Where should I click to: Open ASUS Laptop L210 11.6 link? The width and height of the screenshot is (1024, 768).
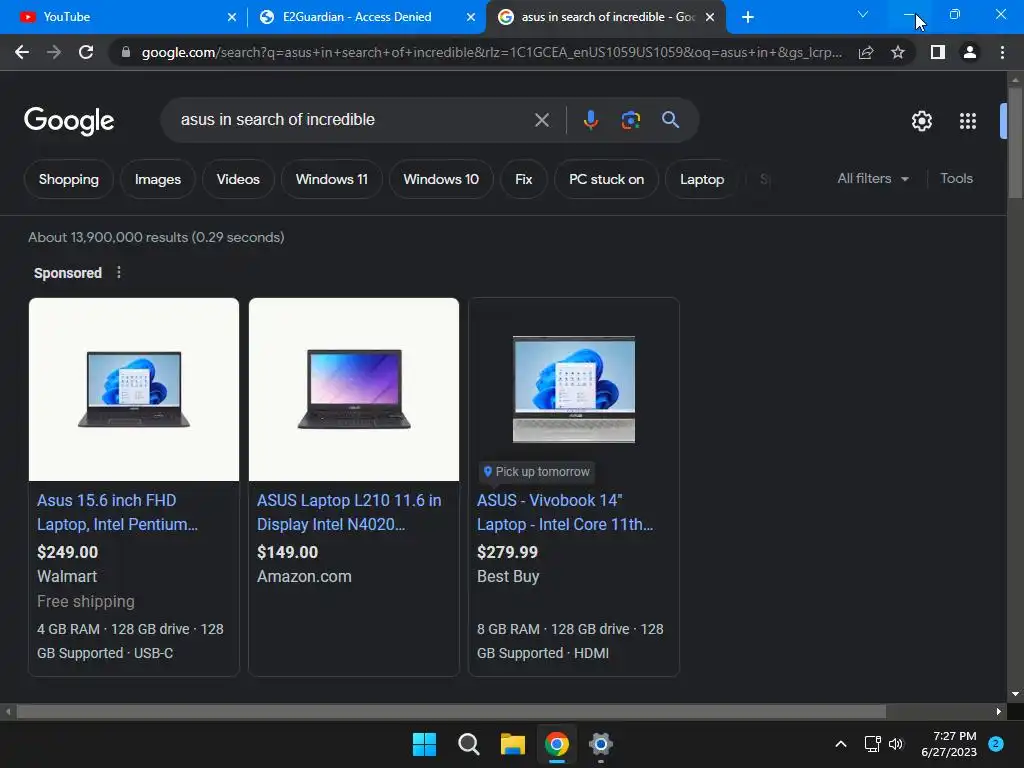tap(349, 512)
